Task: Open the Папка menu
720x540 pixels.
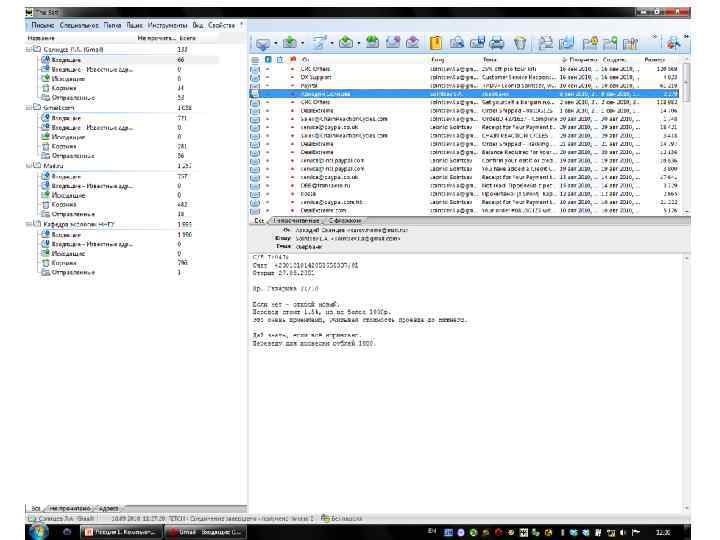Action: click(112, 25)
